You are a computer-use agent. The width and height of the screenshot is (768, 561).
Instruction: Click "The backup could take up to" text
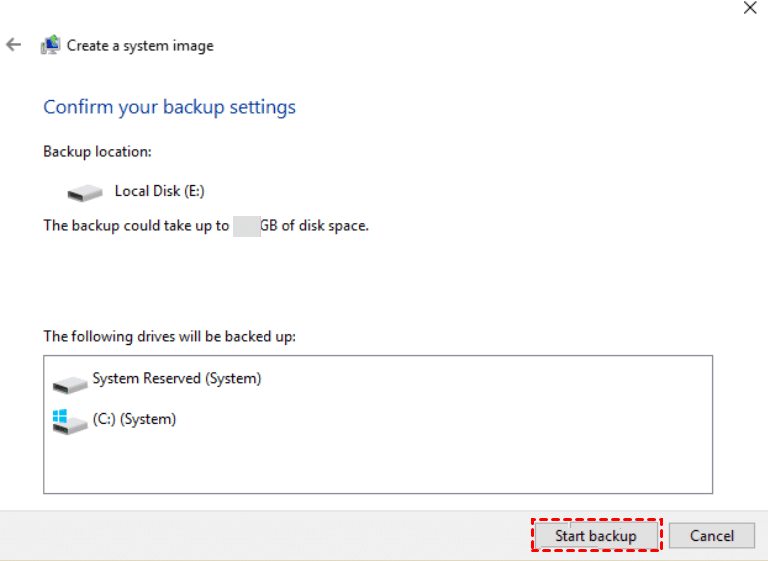coord(136,226)
